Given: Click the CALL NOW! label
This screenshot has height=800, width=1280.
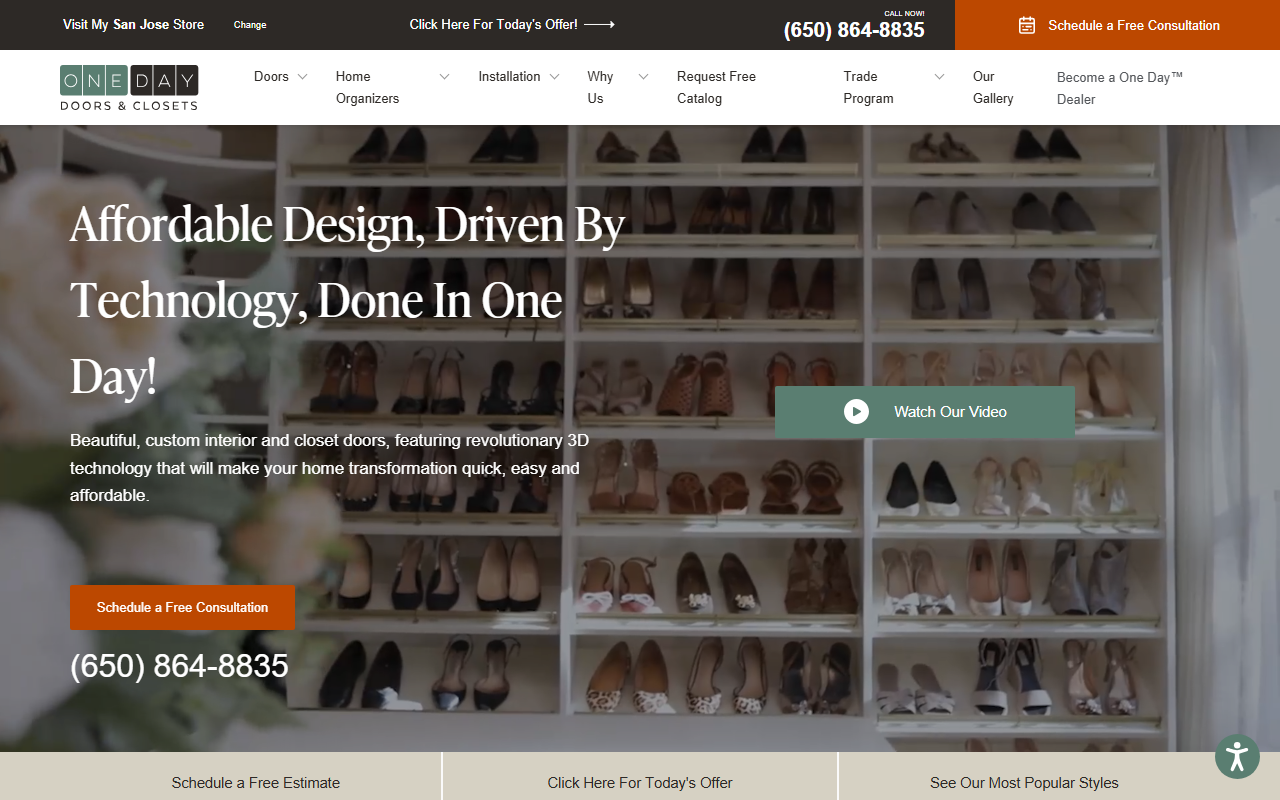Looking at the screenshot, I should click(x=904, y=13).
